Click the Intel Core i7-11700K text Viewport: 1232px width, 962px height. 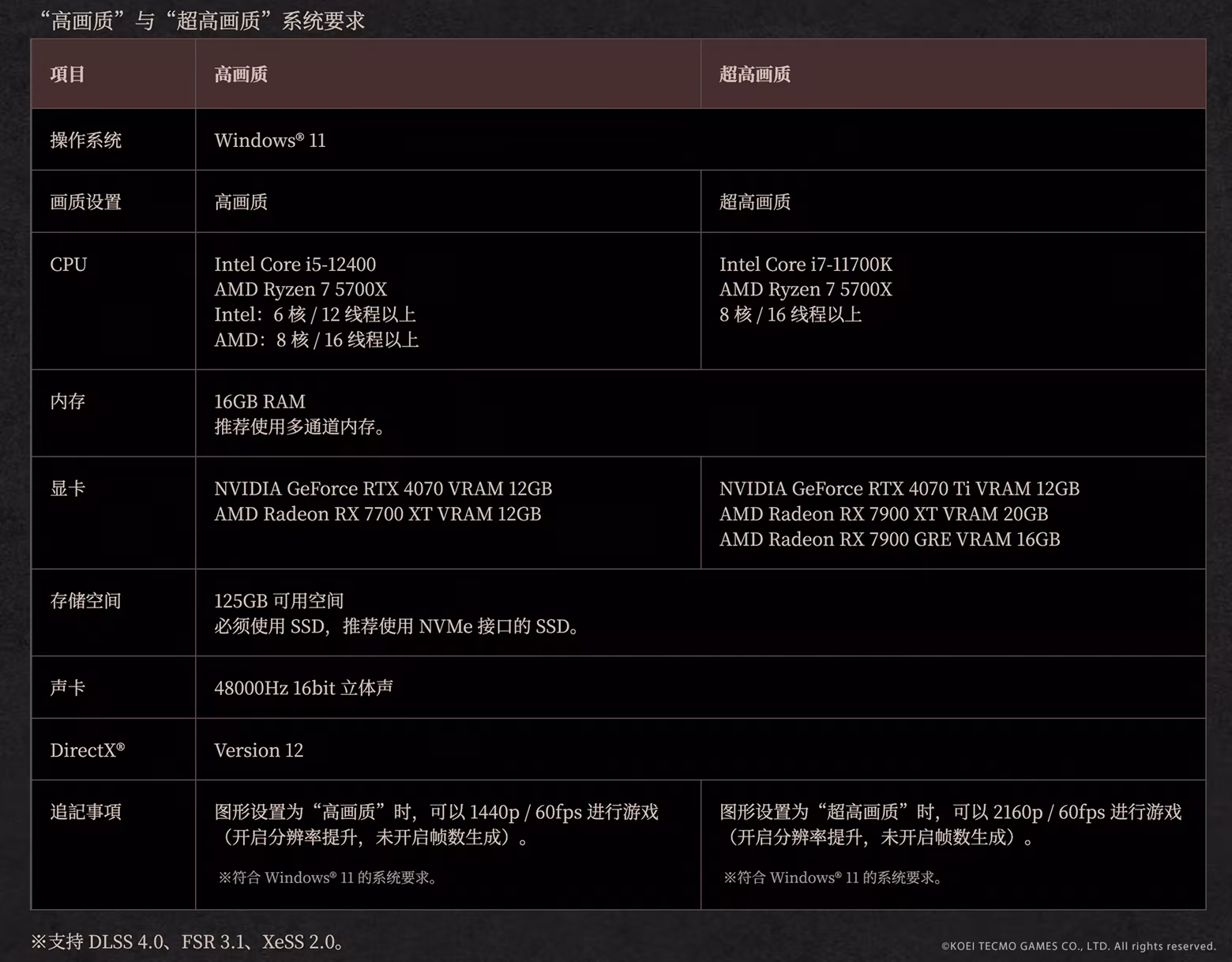(x=805, y=265)
